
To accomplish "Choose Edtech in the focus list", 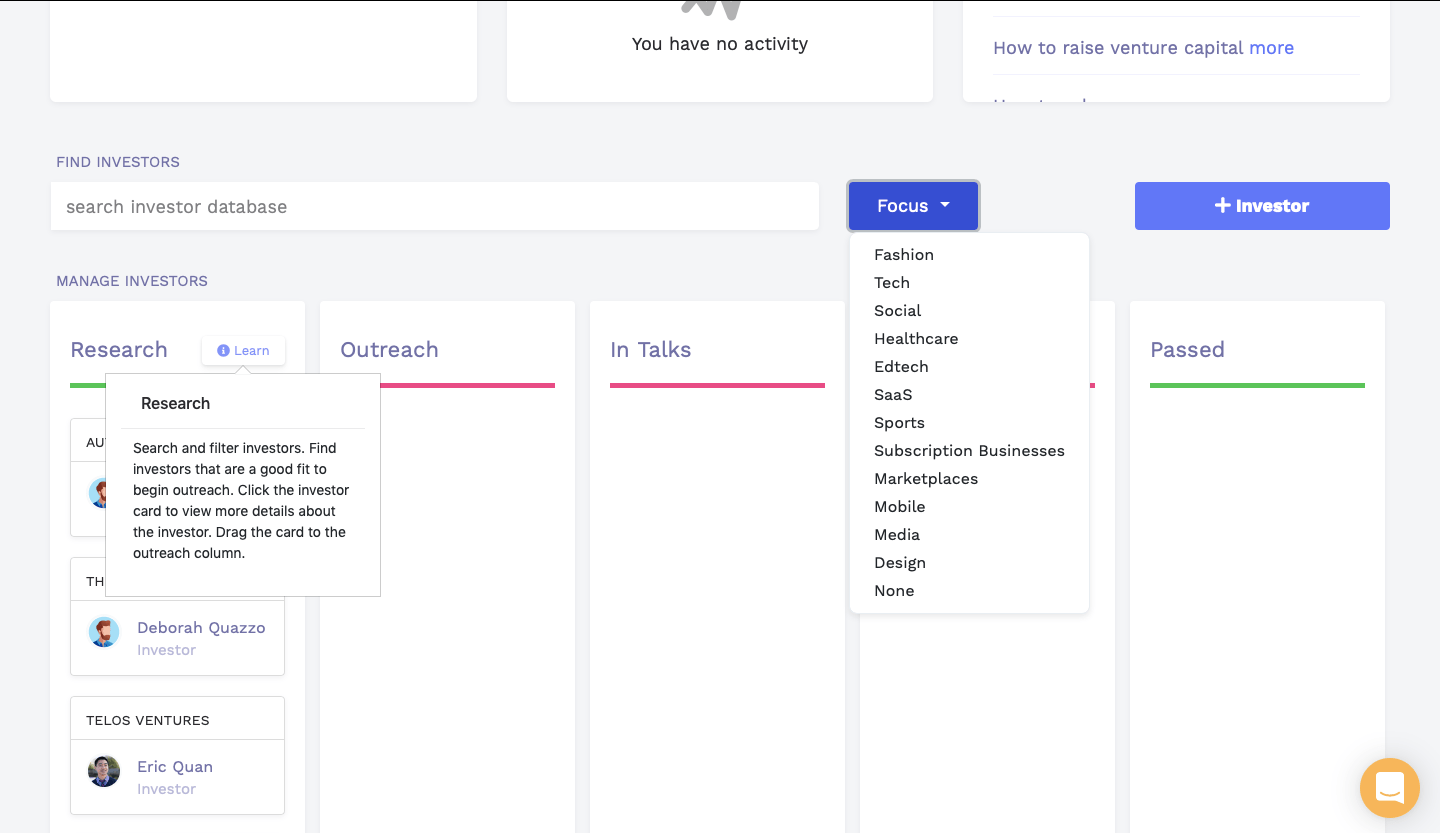I will [901, 367].
